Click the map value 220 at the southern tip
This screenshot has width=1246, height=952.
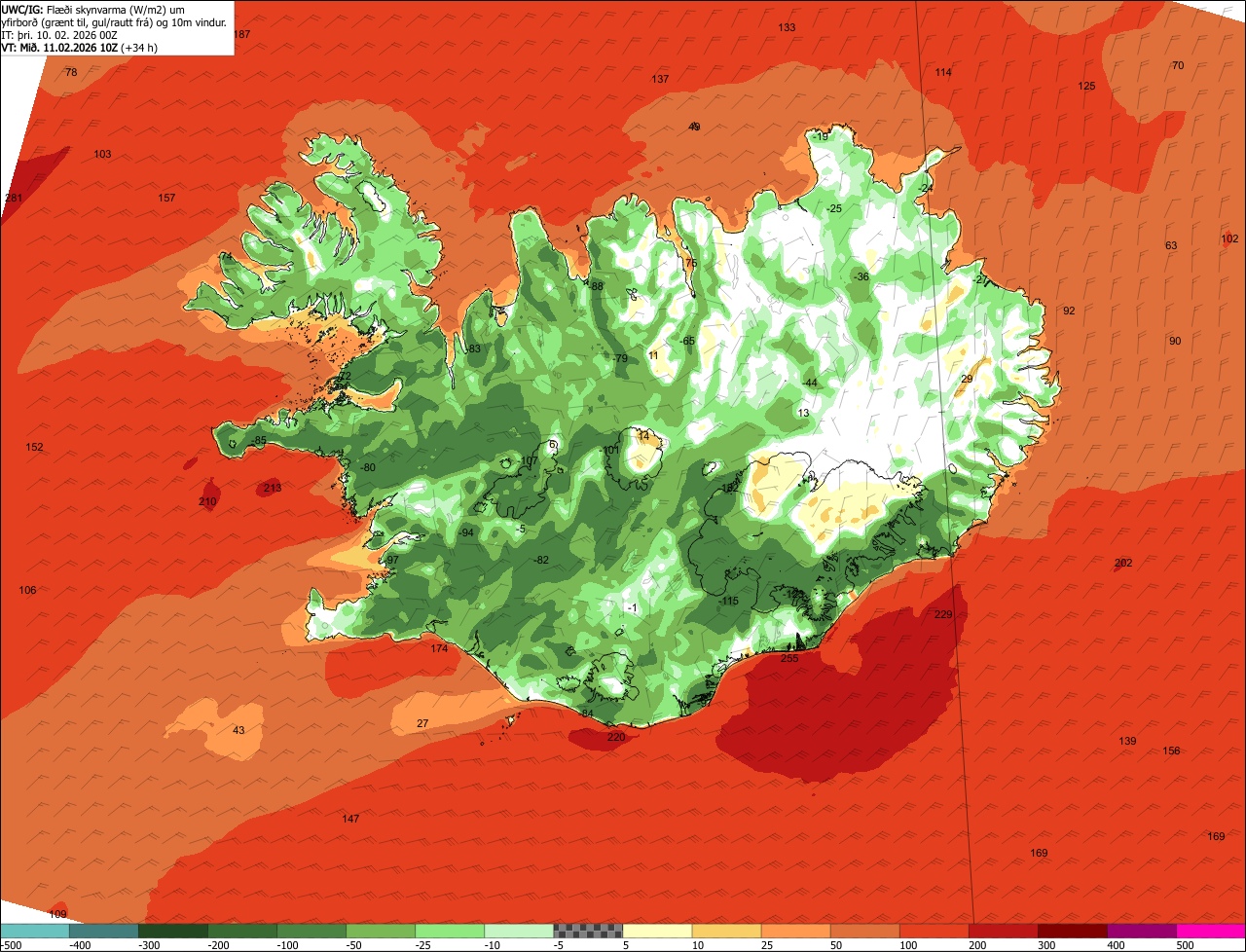(x=616, y=737)
